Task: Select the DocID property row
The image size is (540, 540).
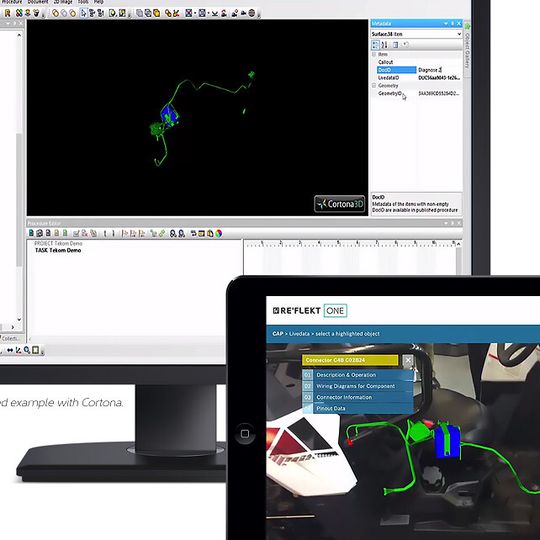Action: tap(396, 70)
